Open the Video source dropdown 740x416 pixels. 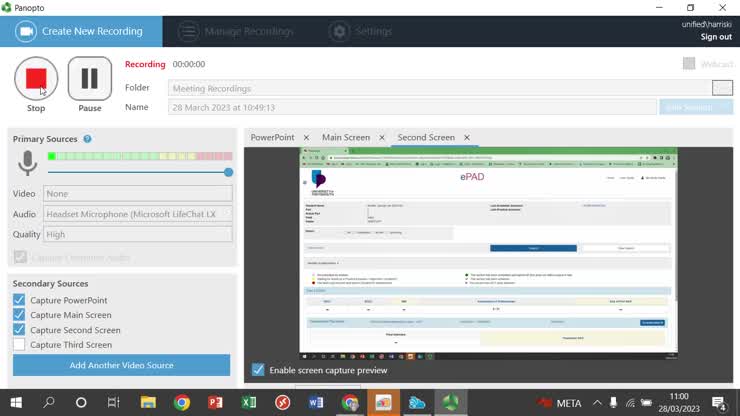tap(138, 194)
